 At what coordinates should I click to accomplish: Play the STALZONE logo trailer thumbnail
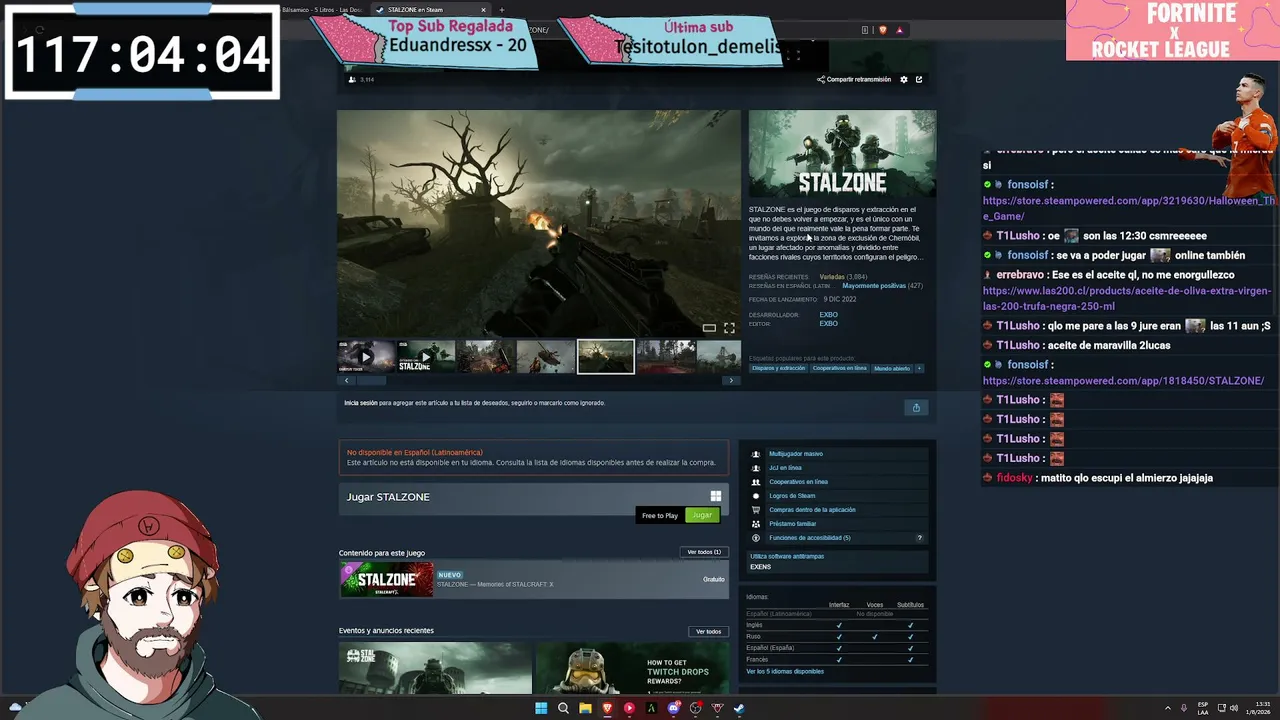point(426,356)
